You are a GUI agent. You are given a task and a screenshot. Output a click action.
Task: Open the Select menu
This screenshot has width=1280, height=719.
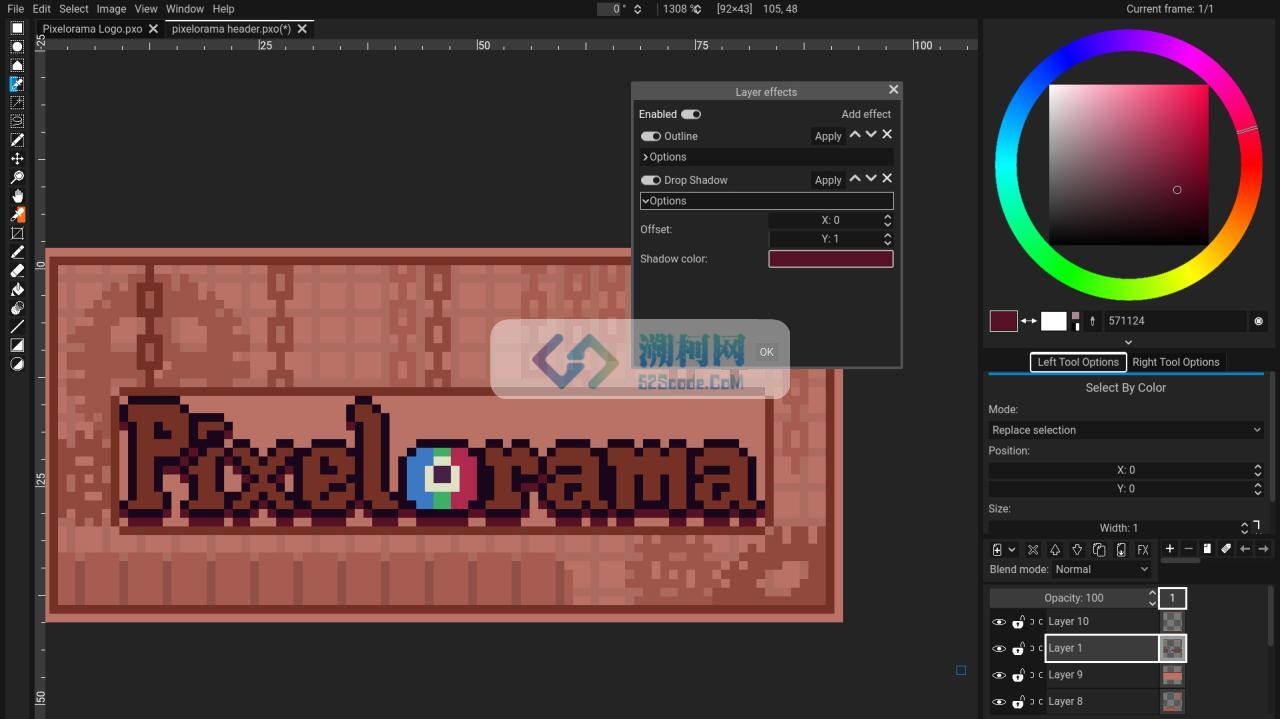click(74, 9)
